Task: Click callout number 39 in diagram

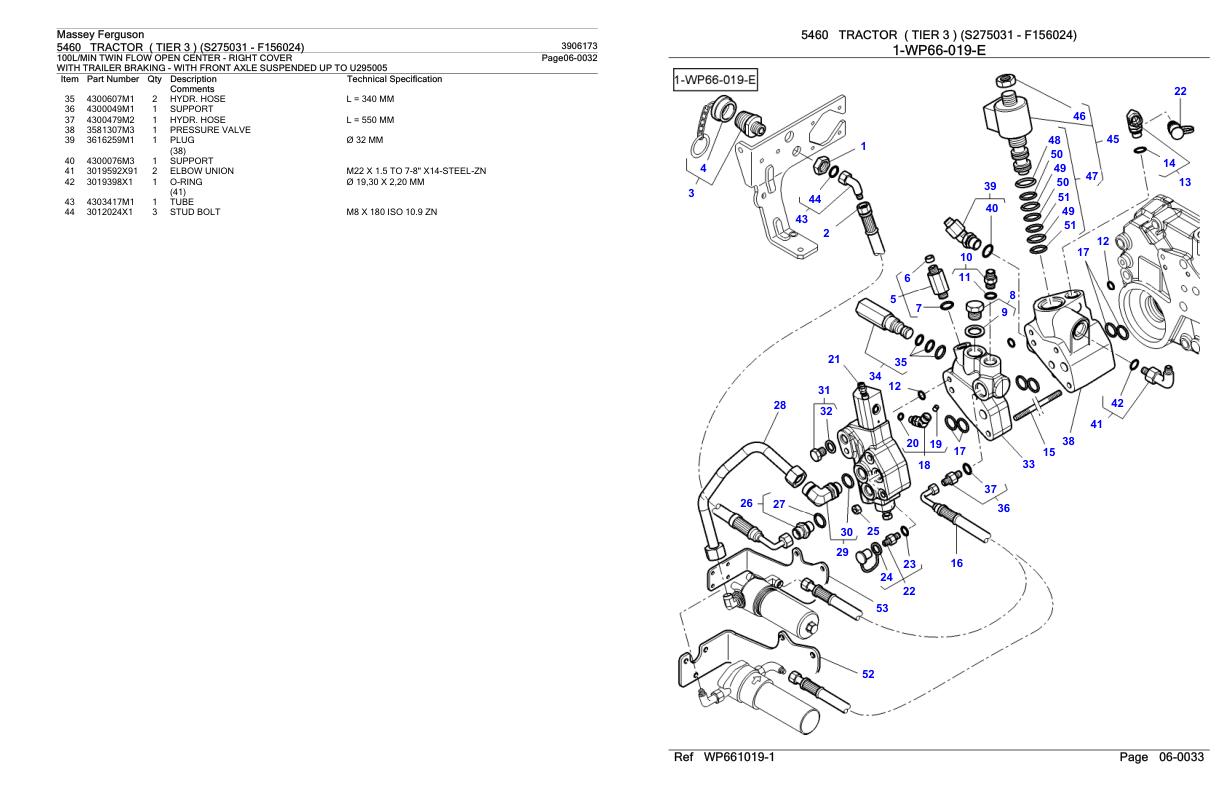Action: point(991,186)
